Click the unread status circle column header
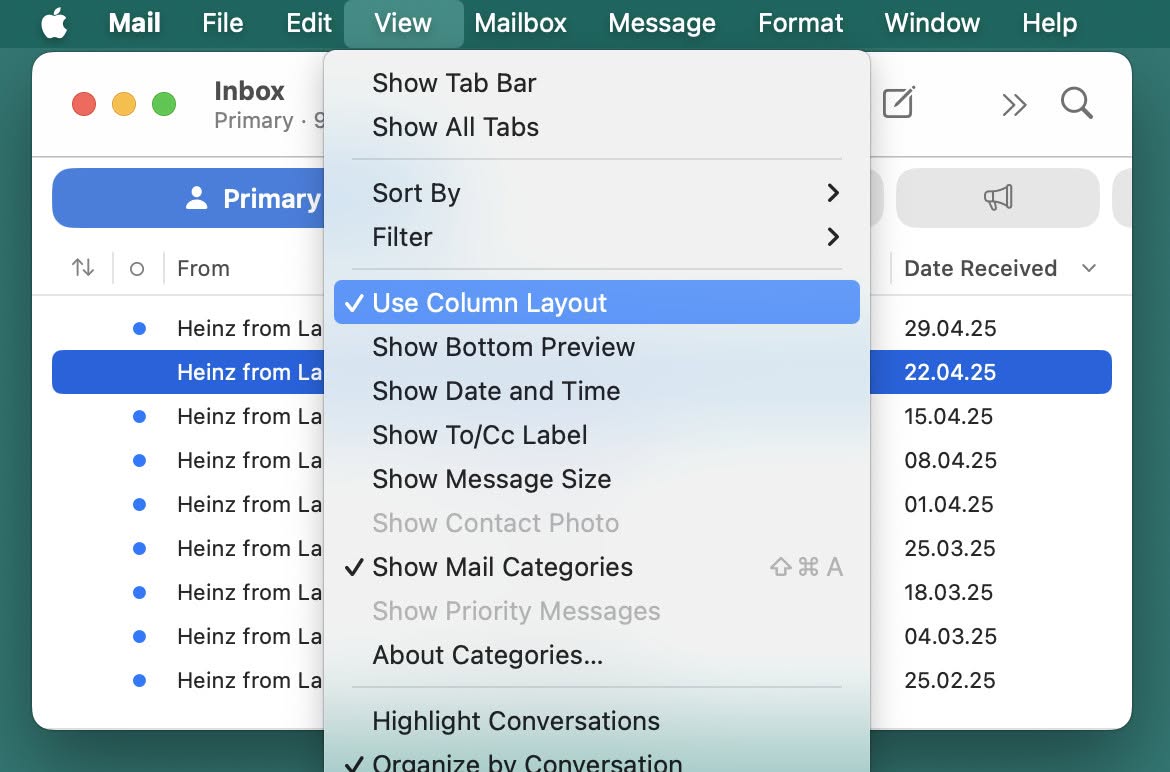 (x=137, y=269)
